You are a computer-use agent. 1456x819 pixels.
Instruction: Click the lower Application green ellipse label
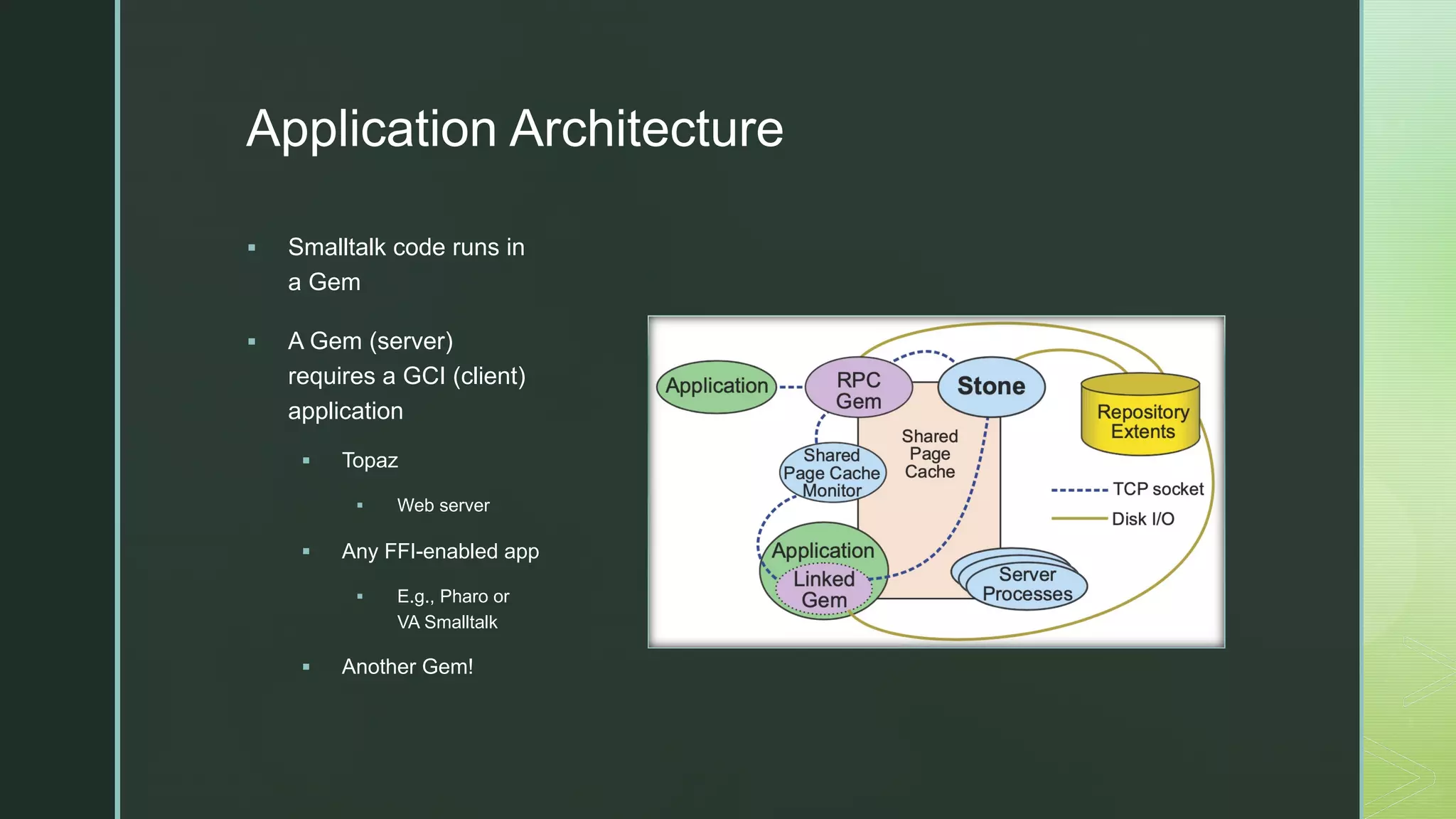tap(823, 550)
